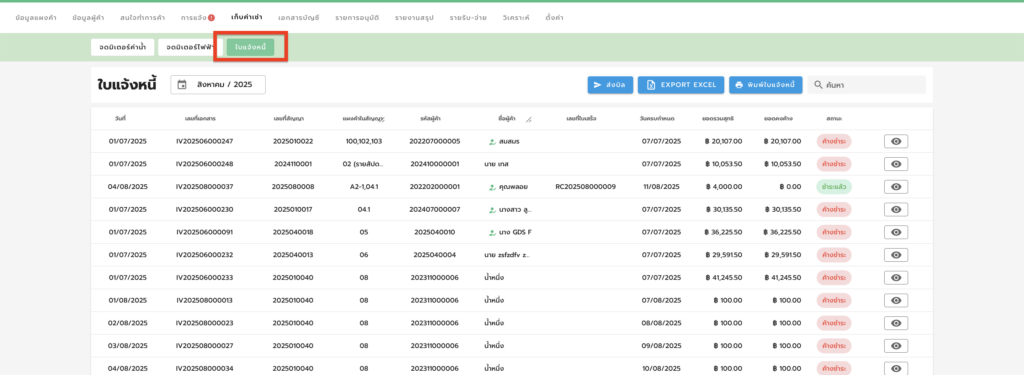1024x375 pixels.
Task: Click net total ฿ 41,245.50 in ยอดรวมสุทธิ column
Action: tap(723, 278)
